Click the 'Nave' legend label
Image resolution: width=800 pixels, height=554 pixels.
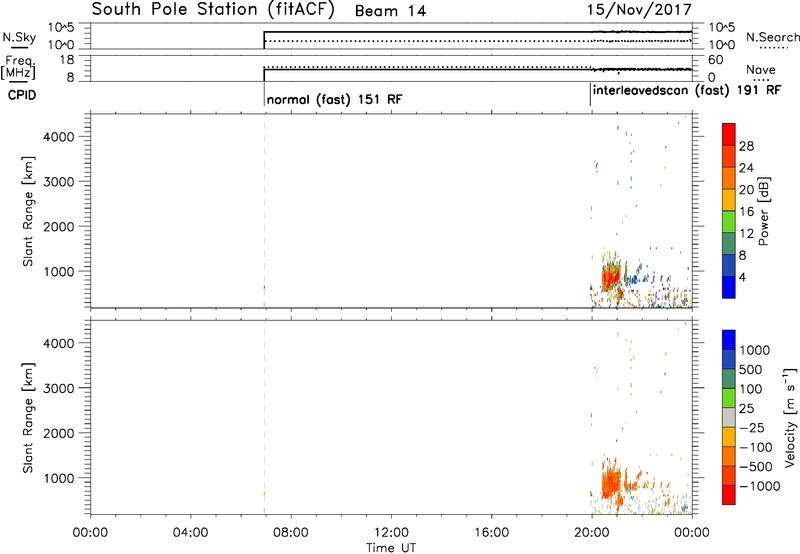(x=760, y=69)
